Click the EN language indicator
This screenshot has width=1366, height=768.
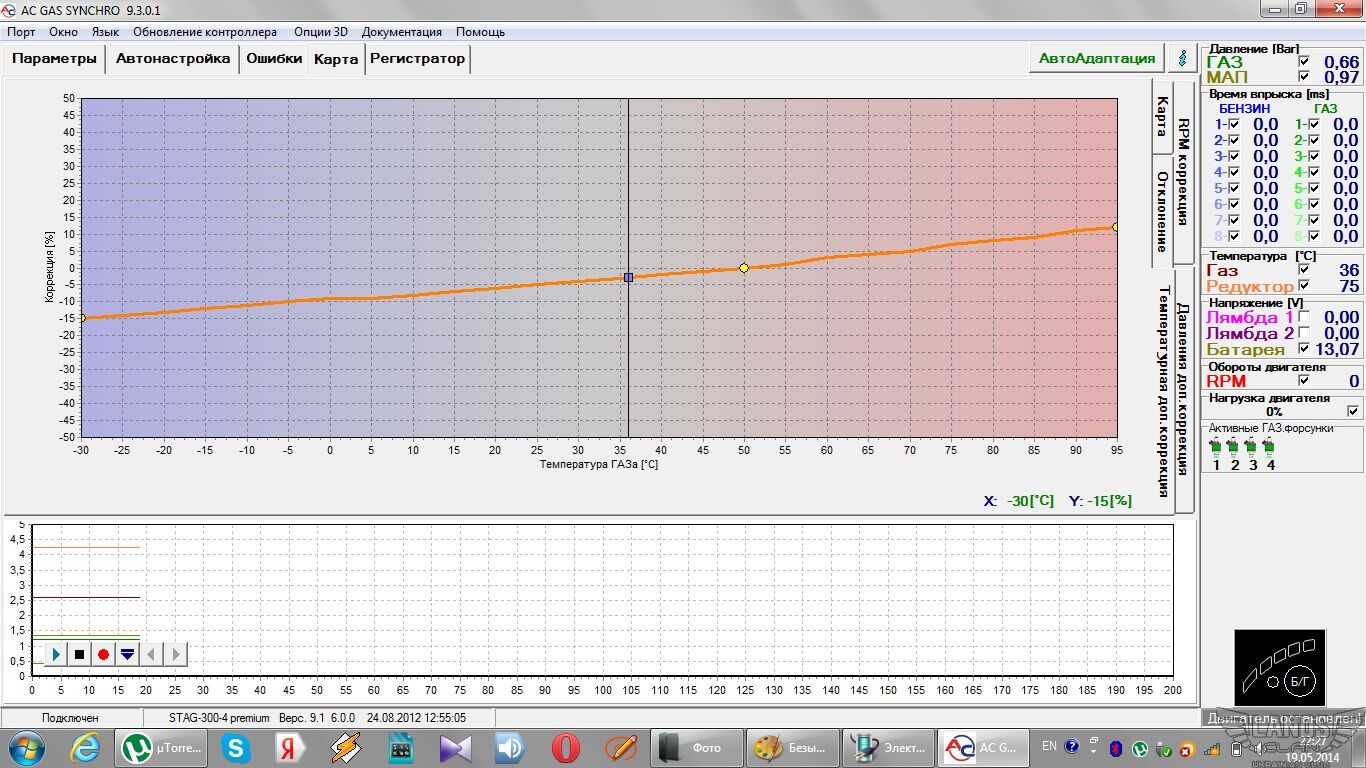(x=1049, y=746)
